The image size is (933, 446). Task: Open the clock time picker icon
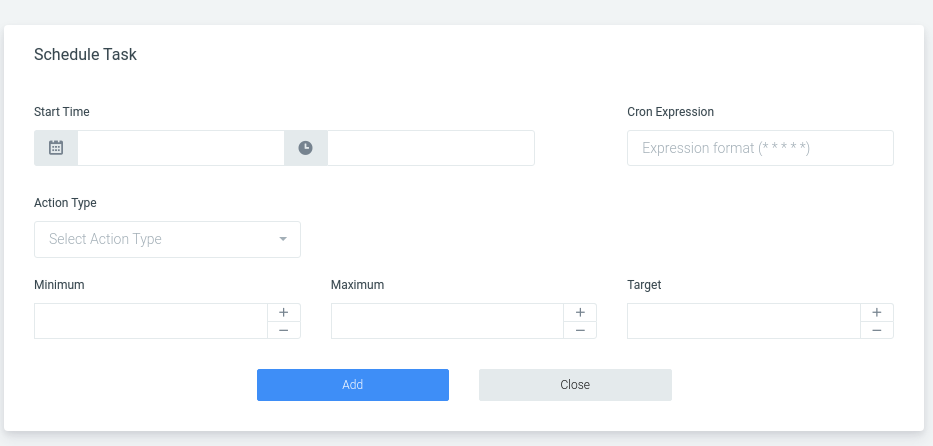tap(305, 148)
